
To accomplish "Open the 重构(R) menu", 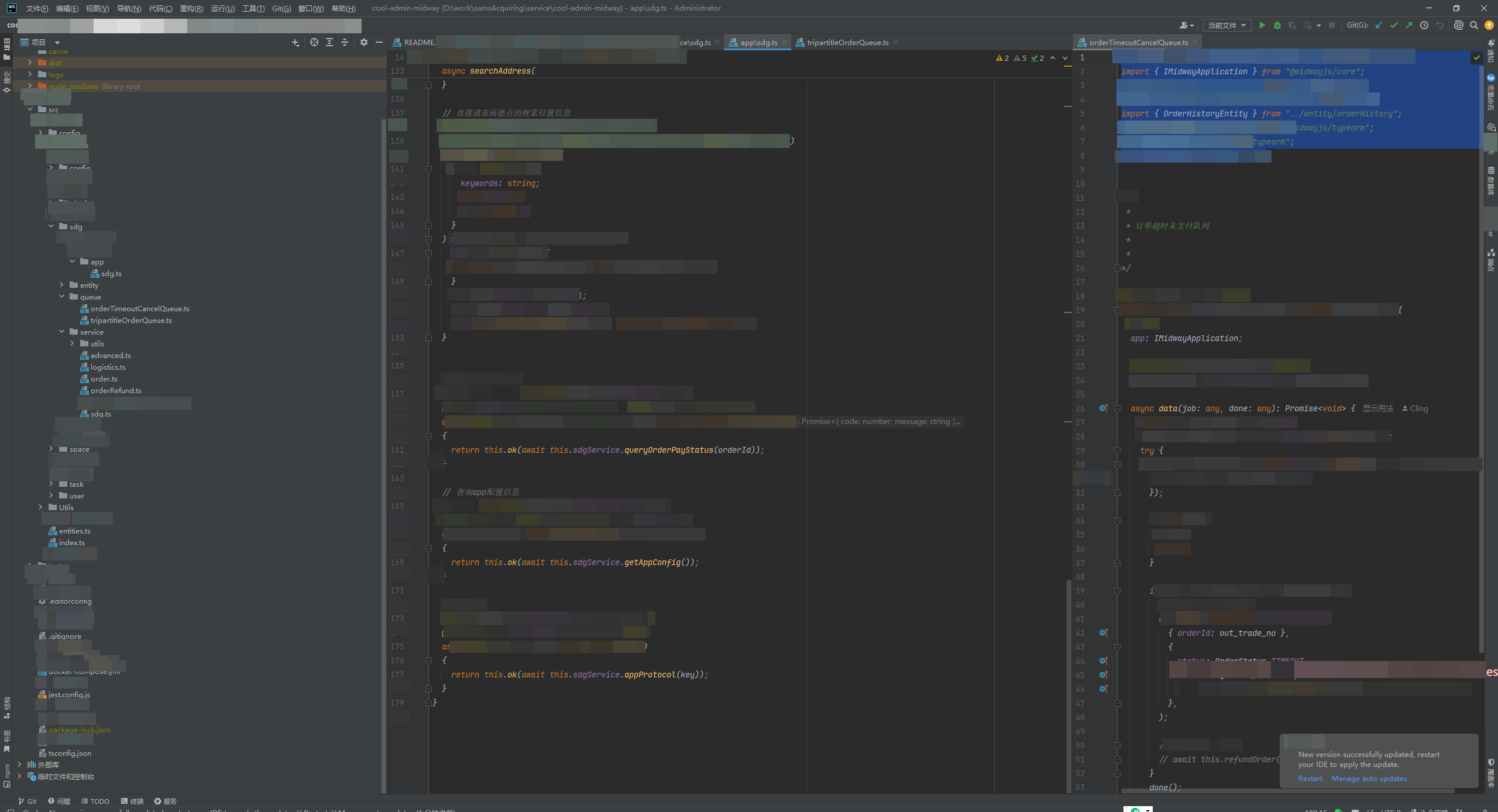I will pos(191,8).
